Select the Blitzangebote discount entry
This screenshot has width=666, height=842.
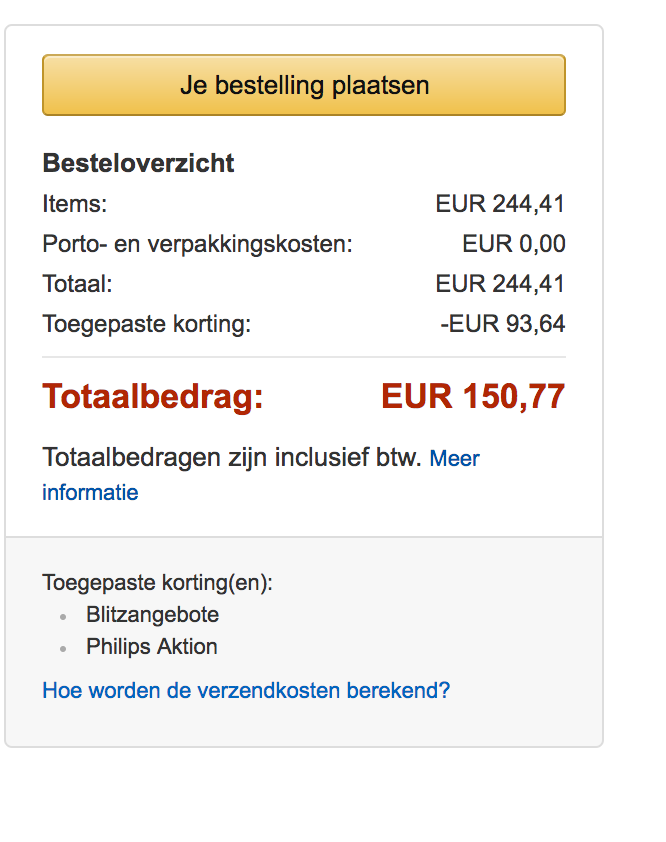coord(152,615)
